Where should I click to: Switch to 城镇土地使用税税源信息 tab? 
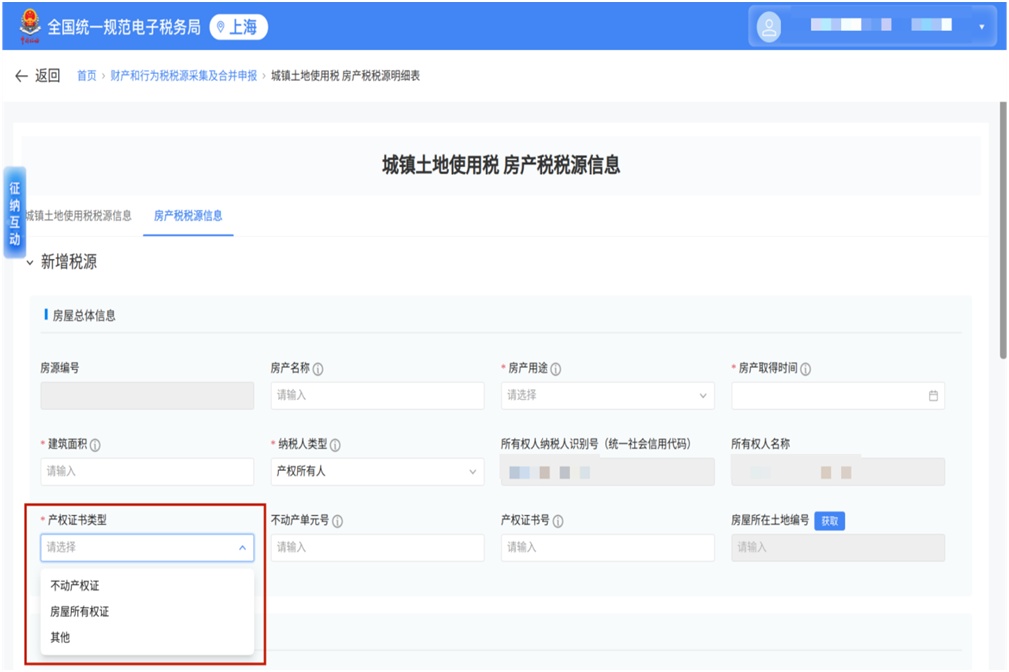[x=78, y=216]
